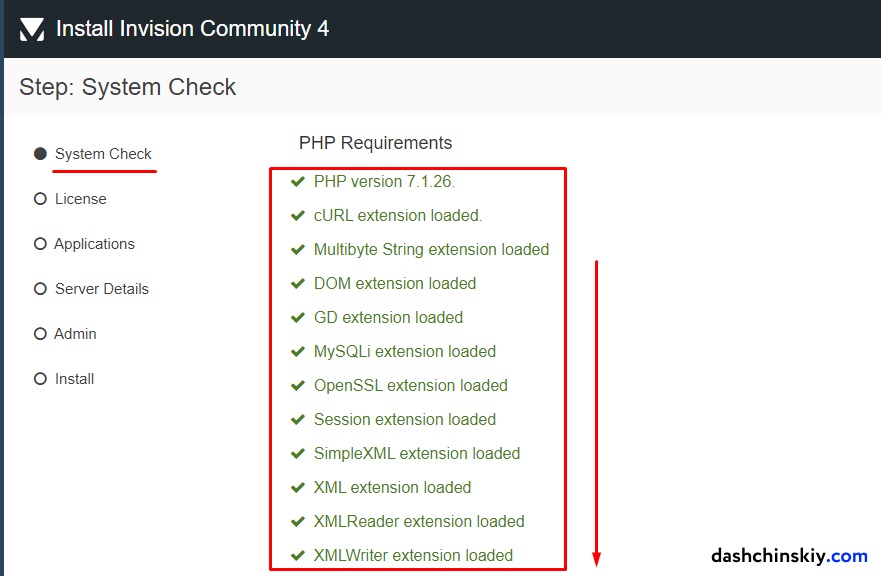Viewport: 881px width, 576px height.
Task: Click the checkmark next to DOM extension loaded
Action: (x=298, y=283)
